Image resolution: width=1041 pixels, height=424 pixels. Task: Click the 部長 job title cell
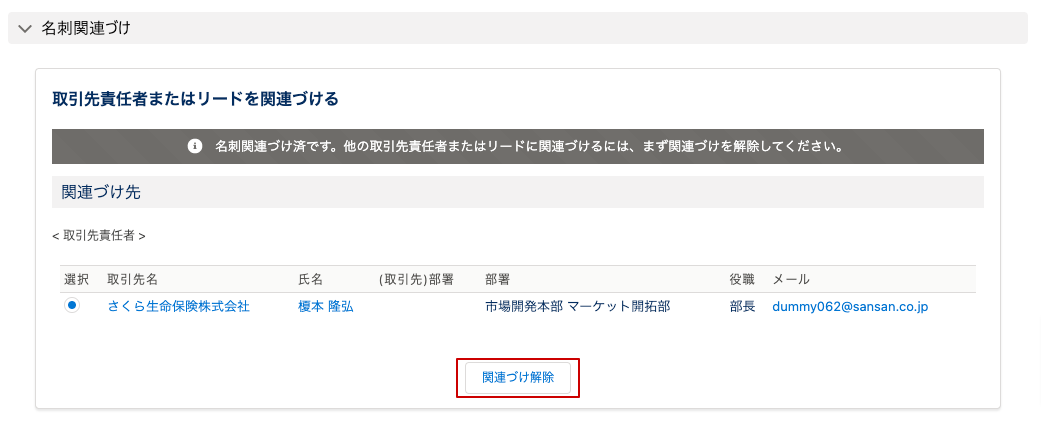pos(743,307)
